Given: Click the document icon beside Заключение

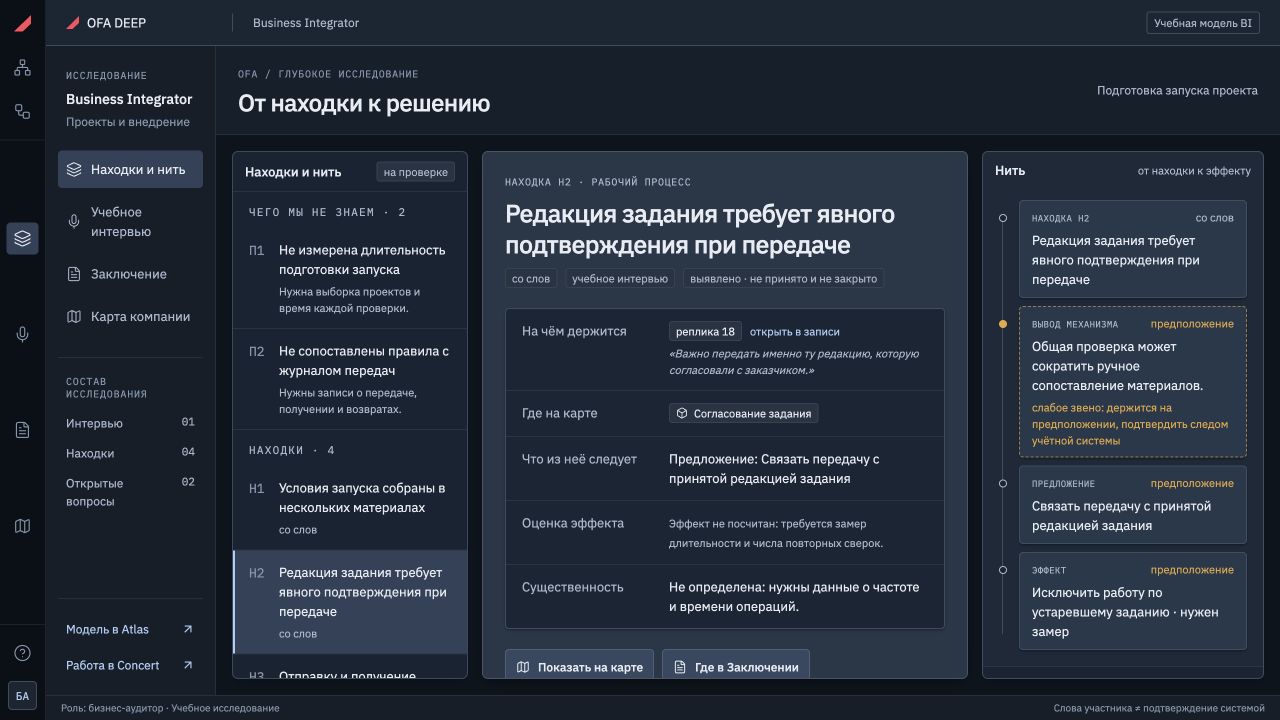Looking at the screenshot, I should [74, 274].
